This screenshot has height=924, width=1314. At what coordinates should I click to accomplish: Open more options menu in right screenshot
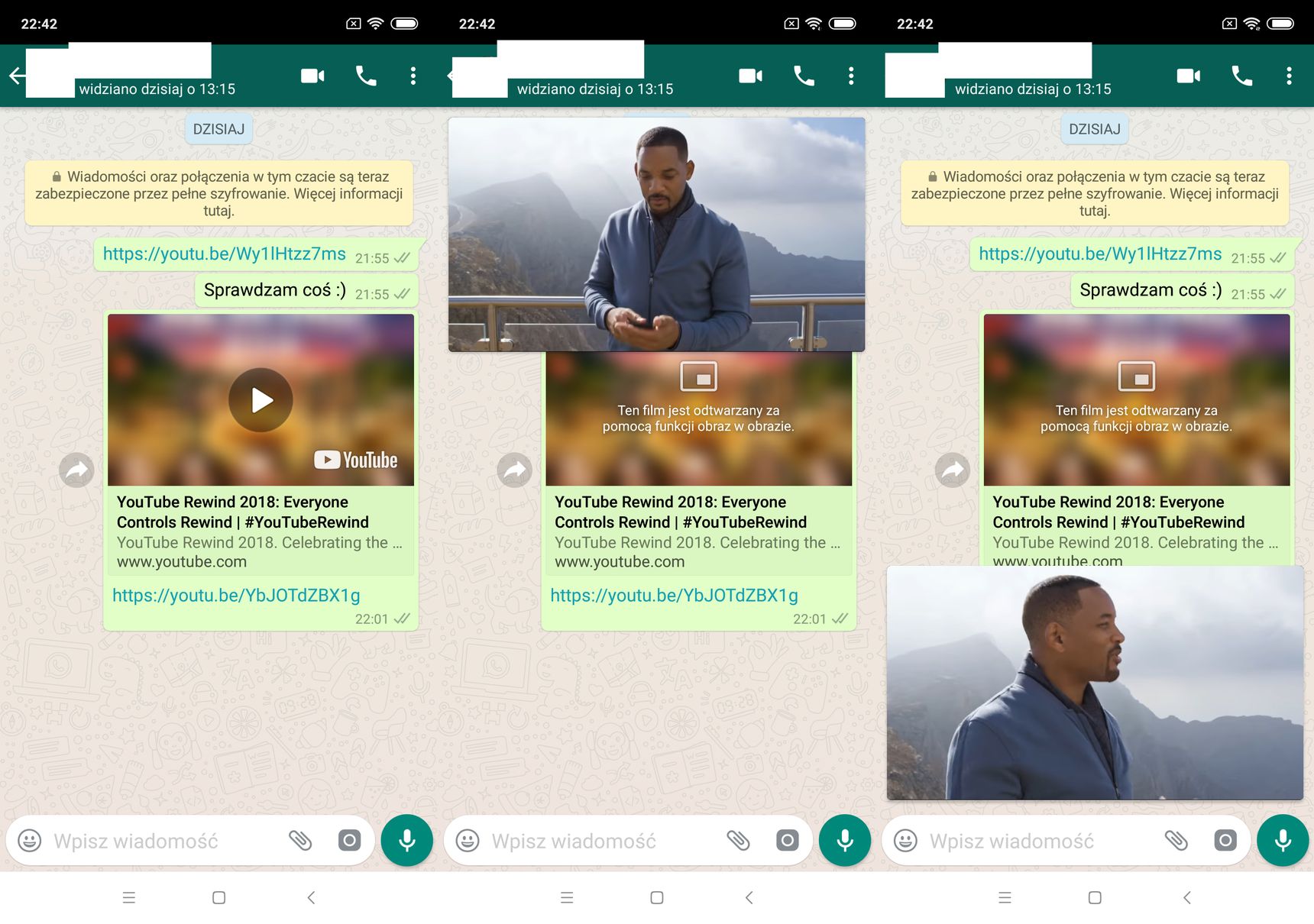click(1289, 76)
